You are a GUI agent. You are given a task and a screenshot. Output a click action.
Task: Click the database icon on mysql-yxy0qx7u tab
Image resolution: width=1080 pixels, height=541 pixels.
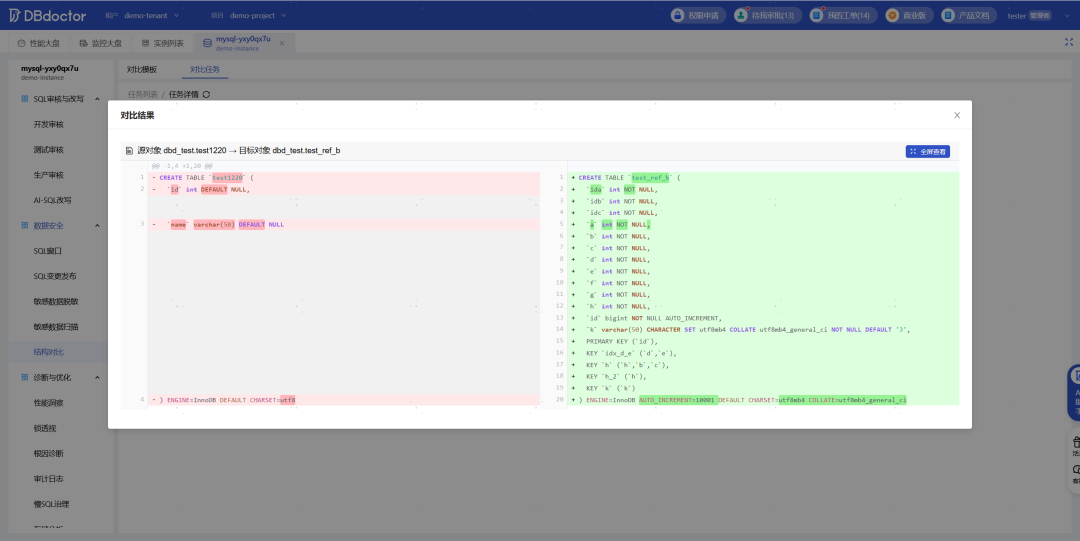[207, 43]
